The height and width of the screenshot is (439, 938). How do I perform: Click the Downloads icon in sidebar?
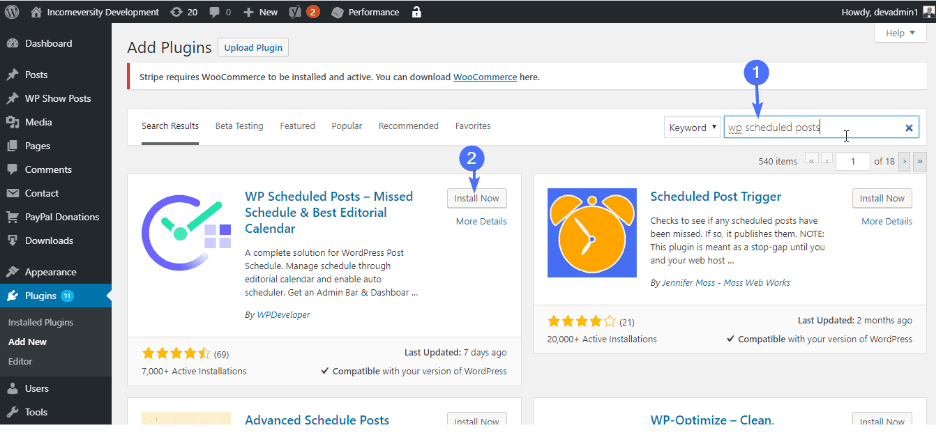pyautogui.click(x=13, y=240)
